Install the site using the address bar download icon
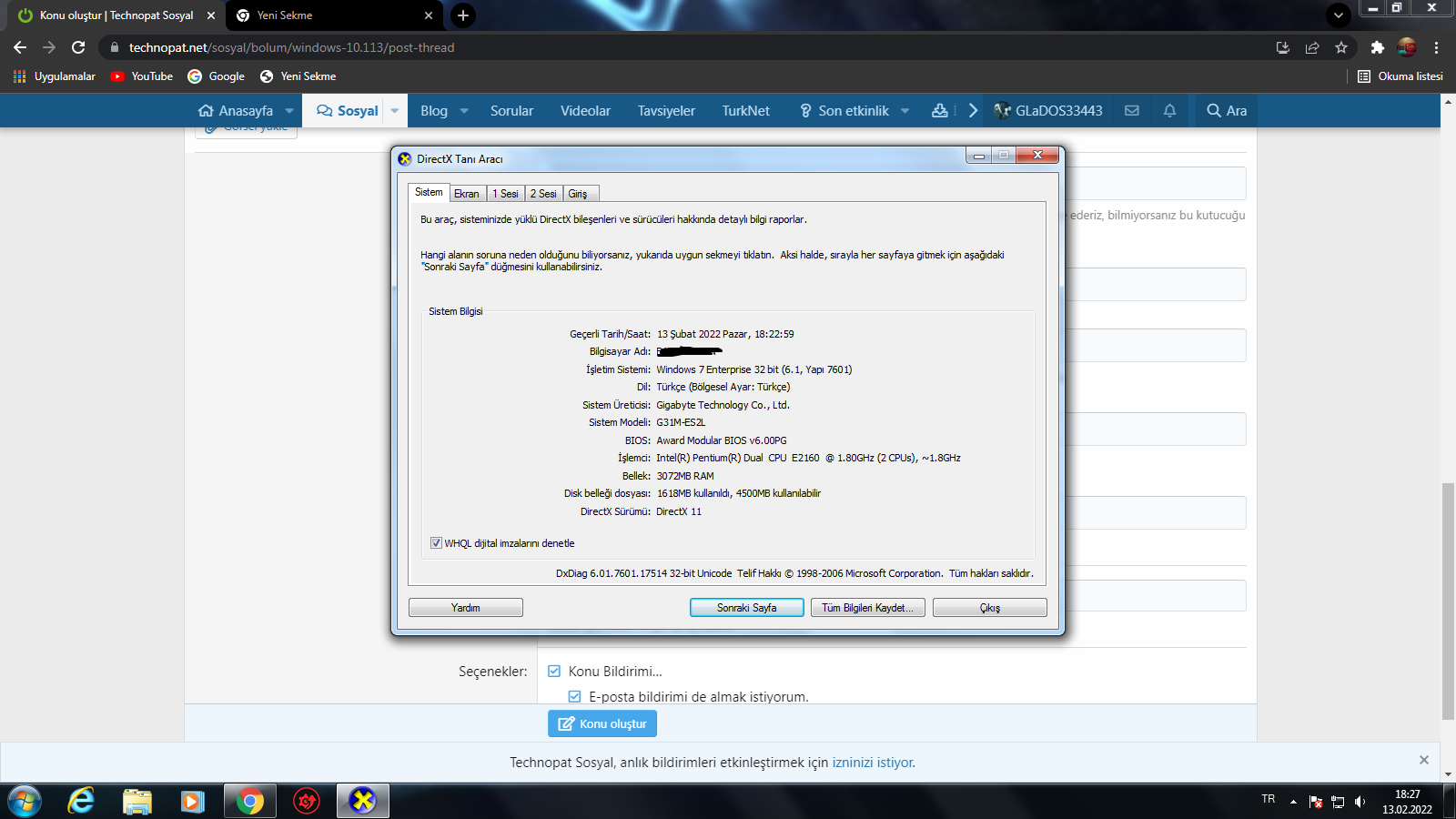Image resolution: width=1456 pixels, height=819 pixels. click(x=1283, y=47)
